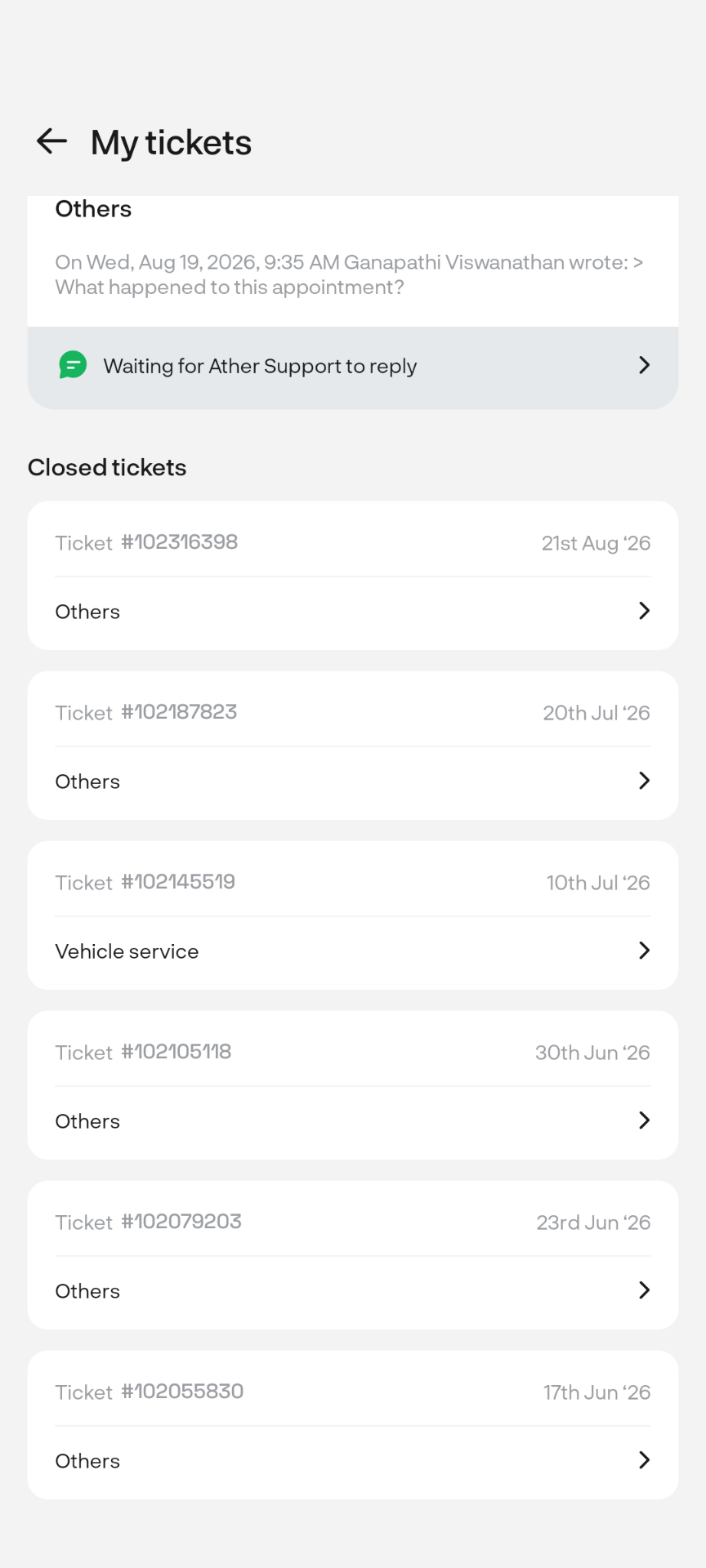This screenshot has width=706, height=1568.
Task: Open the Vehicle service ticket chevron
Action: point(644,951)
